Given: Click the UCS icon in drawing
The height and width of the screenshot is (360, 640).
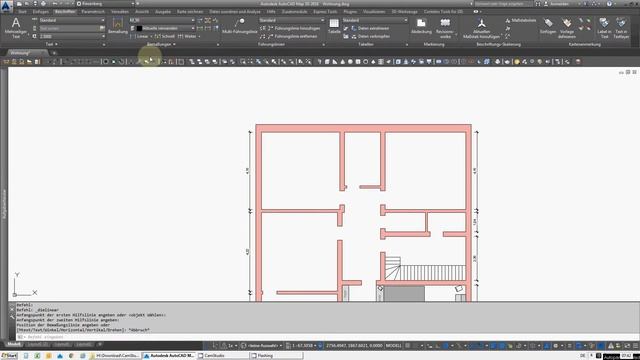Looking at the screenshot, I should (24, 284).
